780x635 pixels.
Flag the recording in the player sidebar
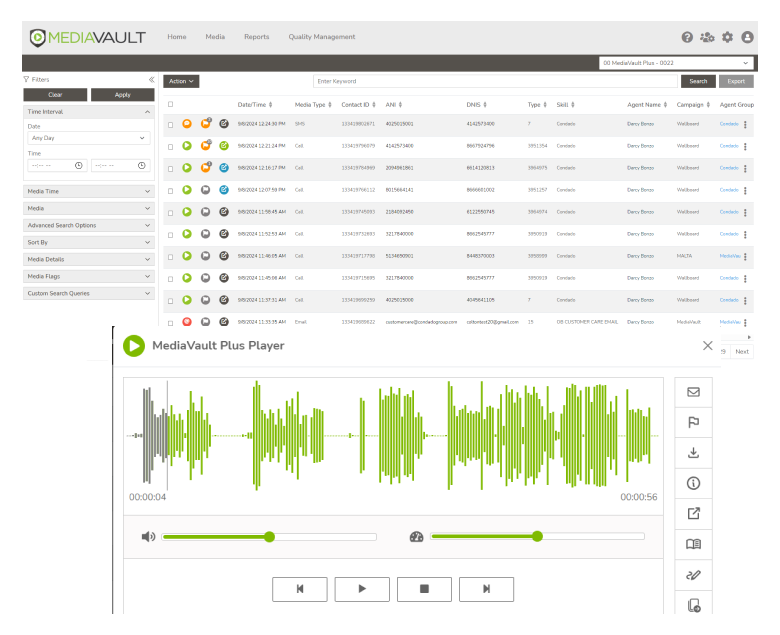coord(693,423)
